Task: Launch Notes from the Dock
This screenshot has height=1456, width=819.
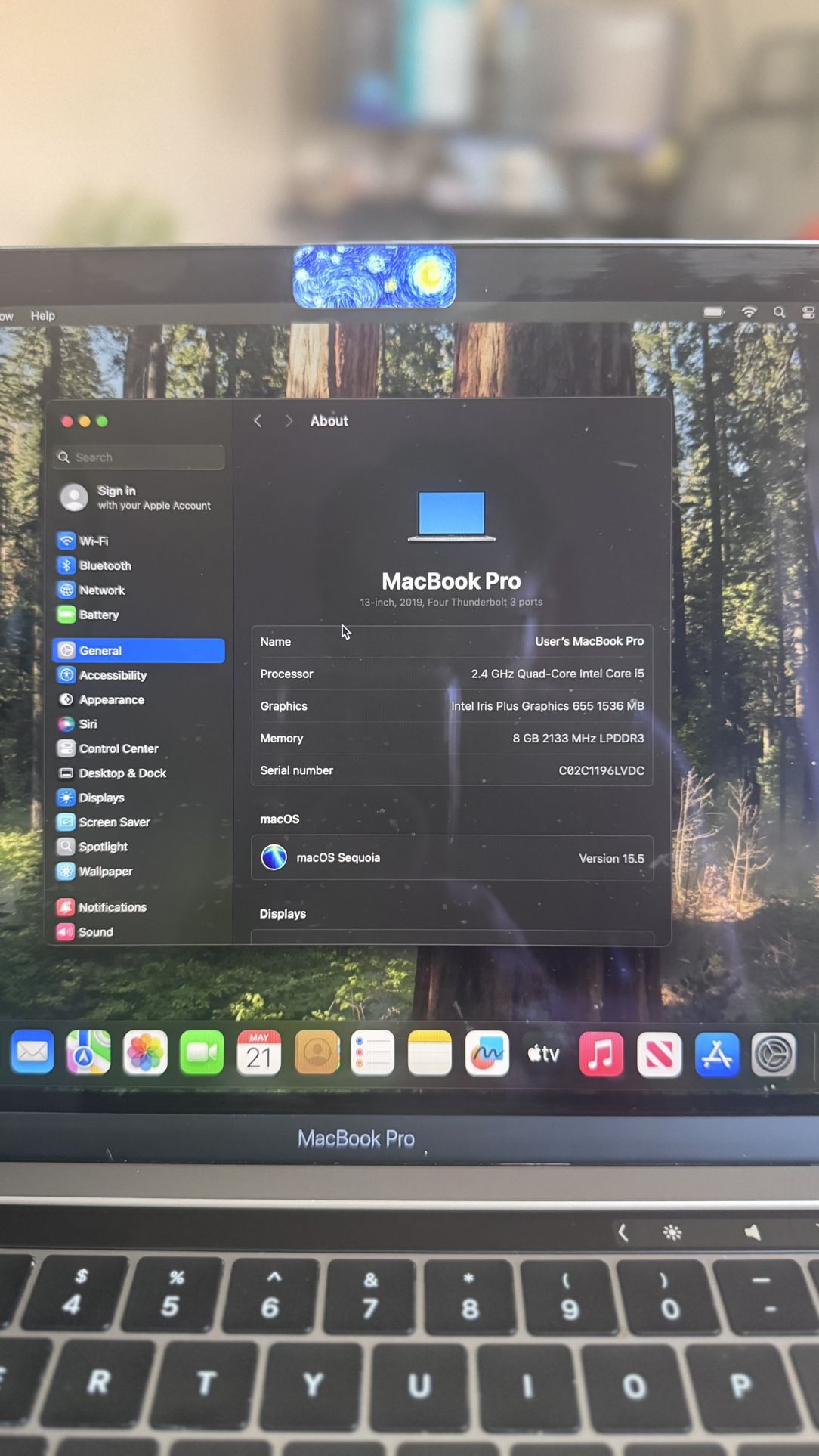Action: point(430,1052)
